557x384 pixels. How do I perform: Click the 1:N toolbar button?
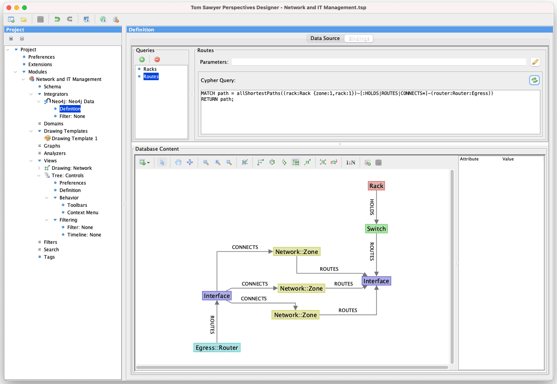(x=351, y=162)
